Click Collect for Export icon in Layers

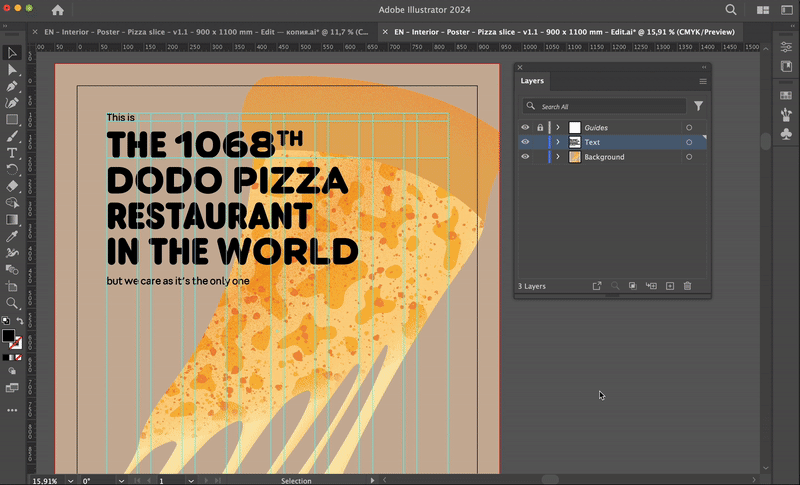597,286
